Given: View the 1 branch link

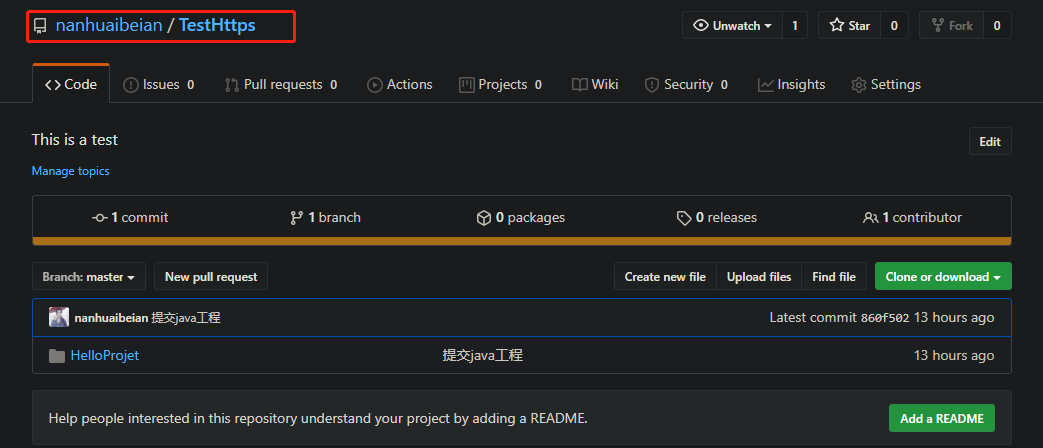Looking at the screenshot, I should click(x=325, y=217).
